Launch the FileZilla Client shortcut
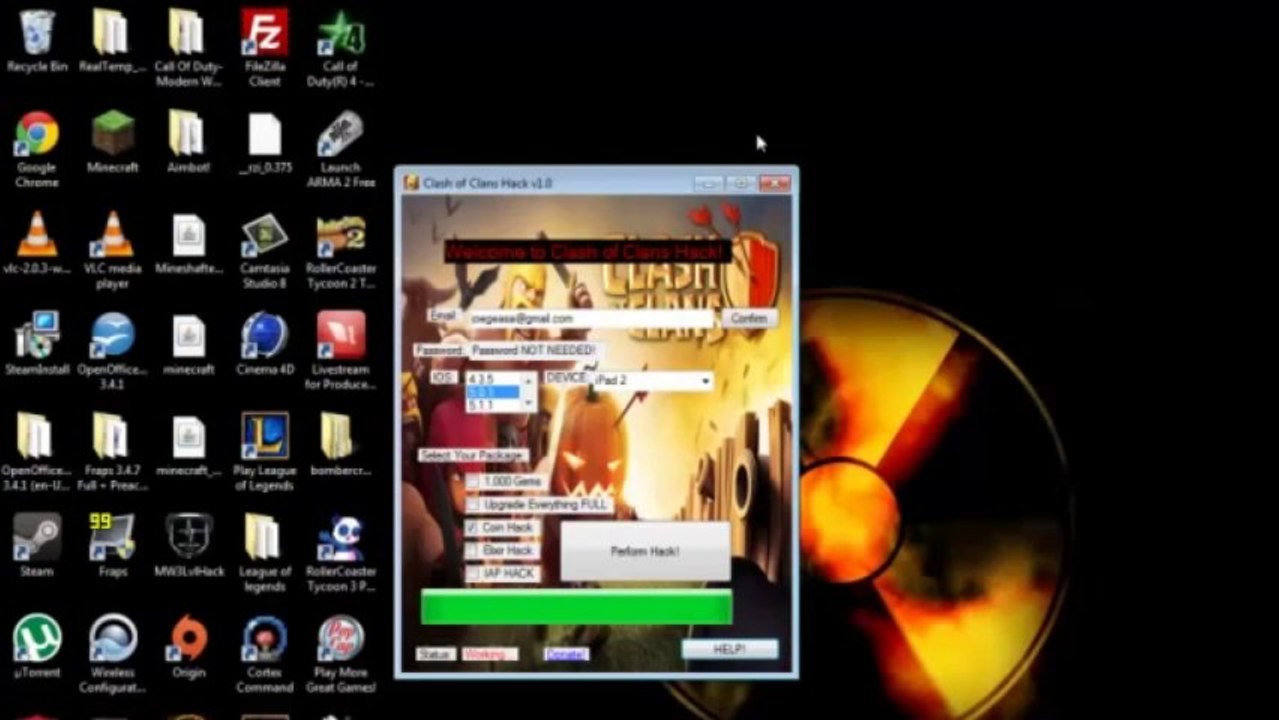Screen dimensions: 1279x720 (x=265, y=48)
